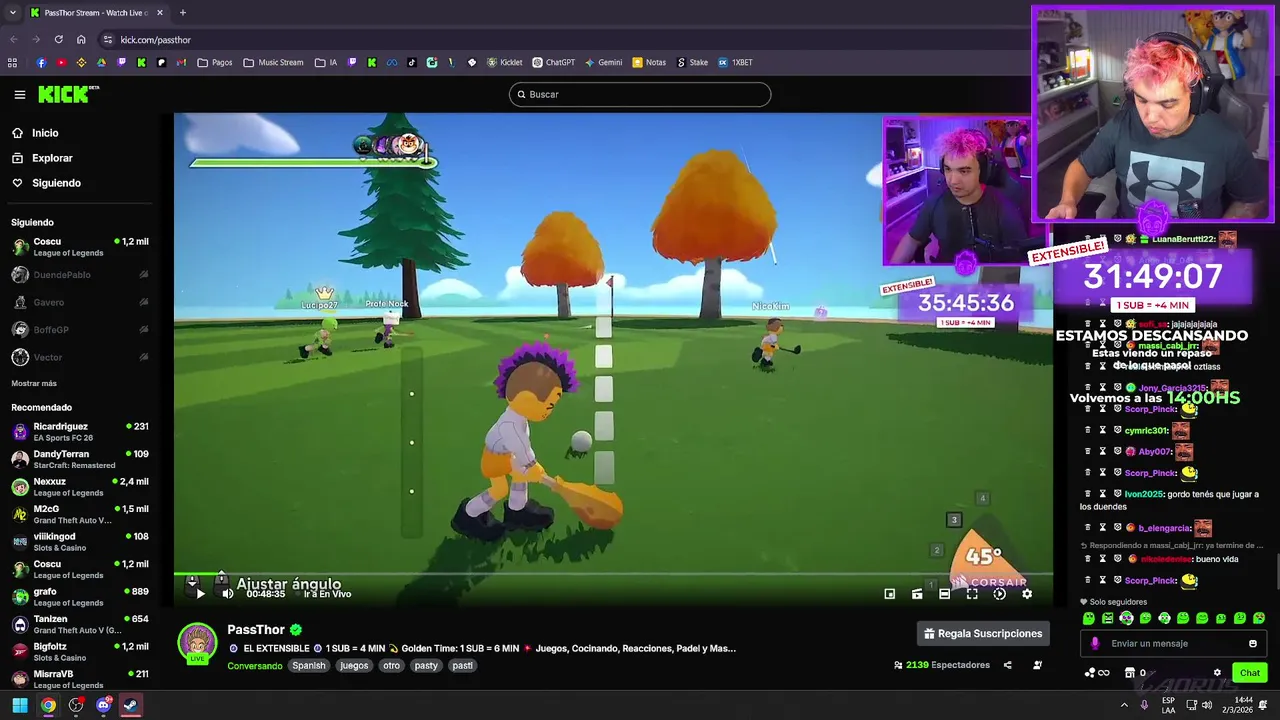Open the IA bookmark folder

point(326,62)
